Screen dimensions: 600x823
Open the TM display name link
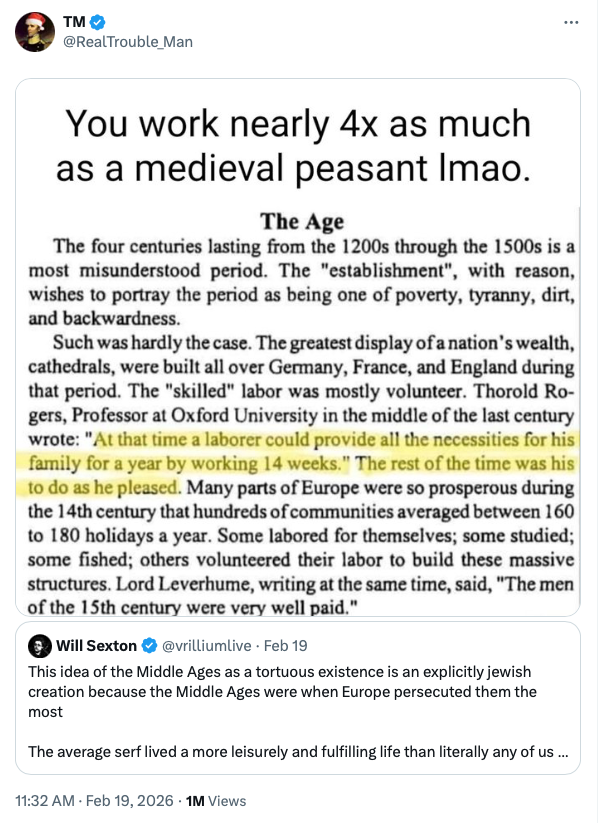73,22
